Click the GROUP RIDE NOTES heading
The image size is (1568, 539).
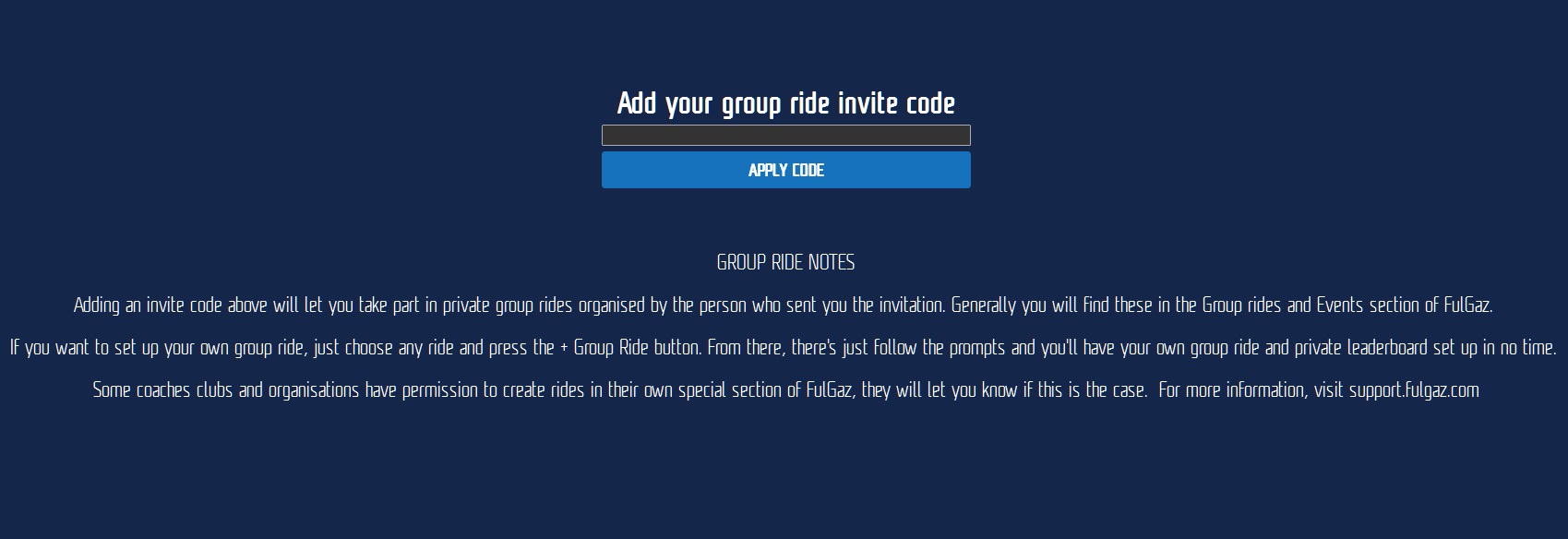tap(785, 262)
